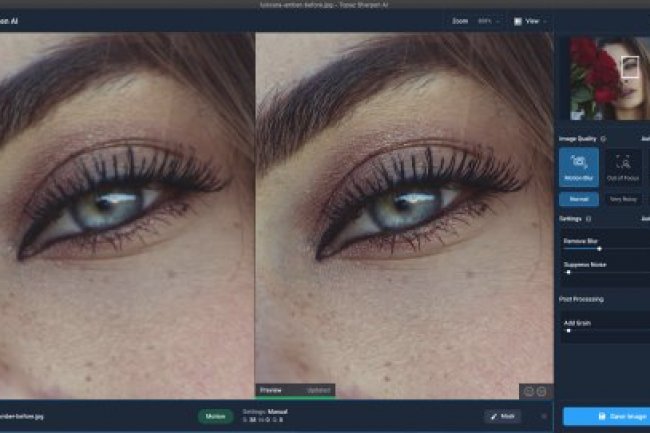Screen dimensions: 650x433
Task: Click the Settings info icon
Action: 588,219
